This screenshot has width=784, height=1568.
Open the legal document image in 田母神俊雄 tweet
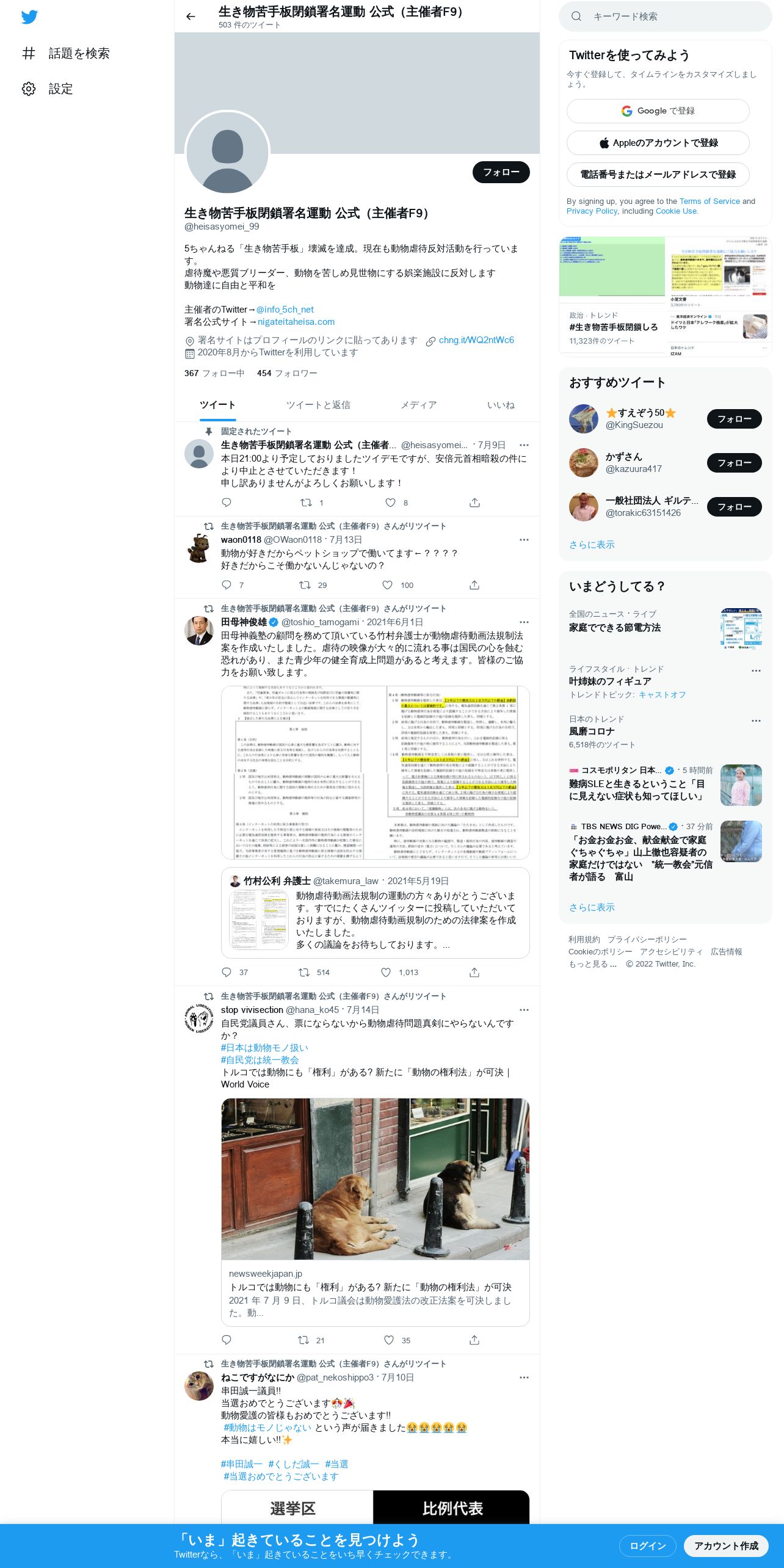click(x=375, y=772)
